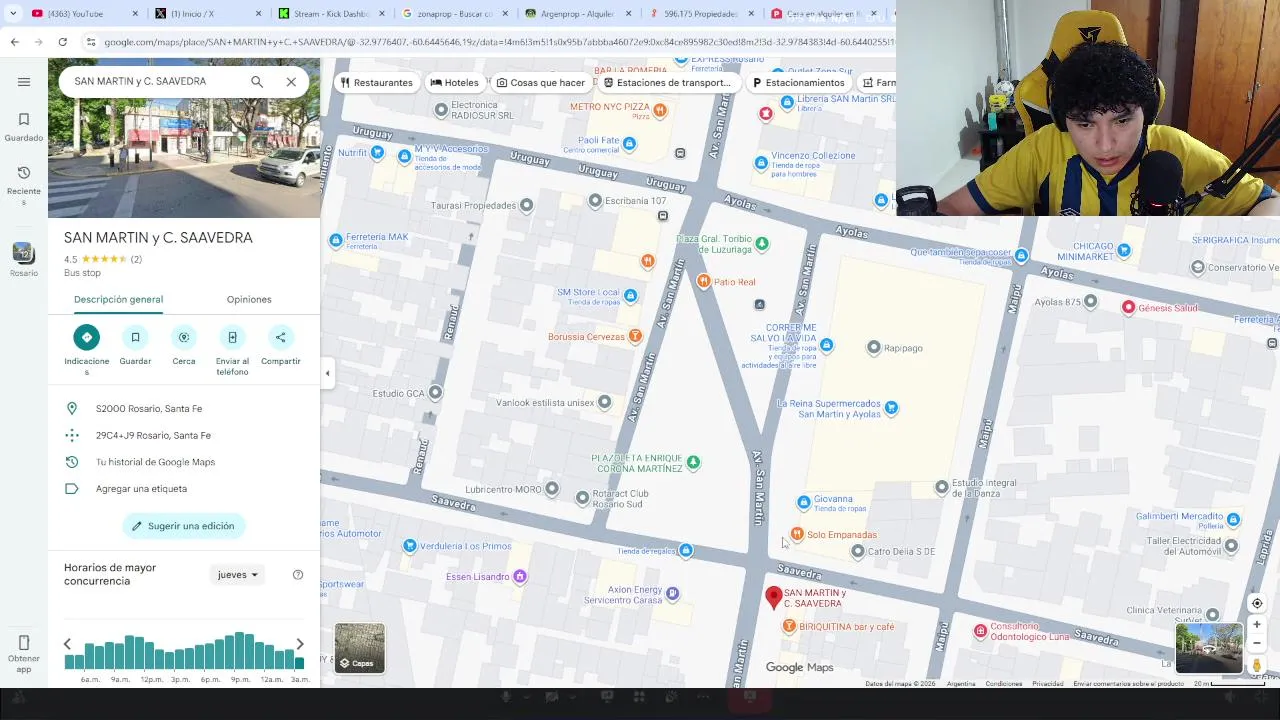Click the Plus Code 29C4+J9 row

[x=184, y=435]
